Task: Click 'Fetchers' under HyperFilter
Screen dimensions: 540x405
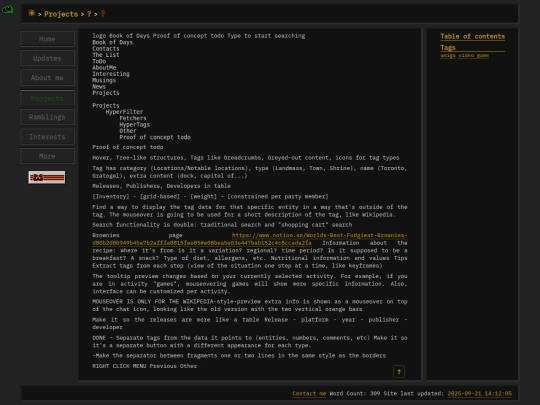Action: tap(133, 118)
